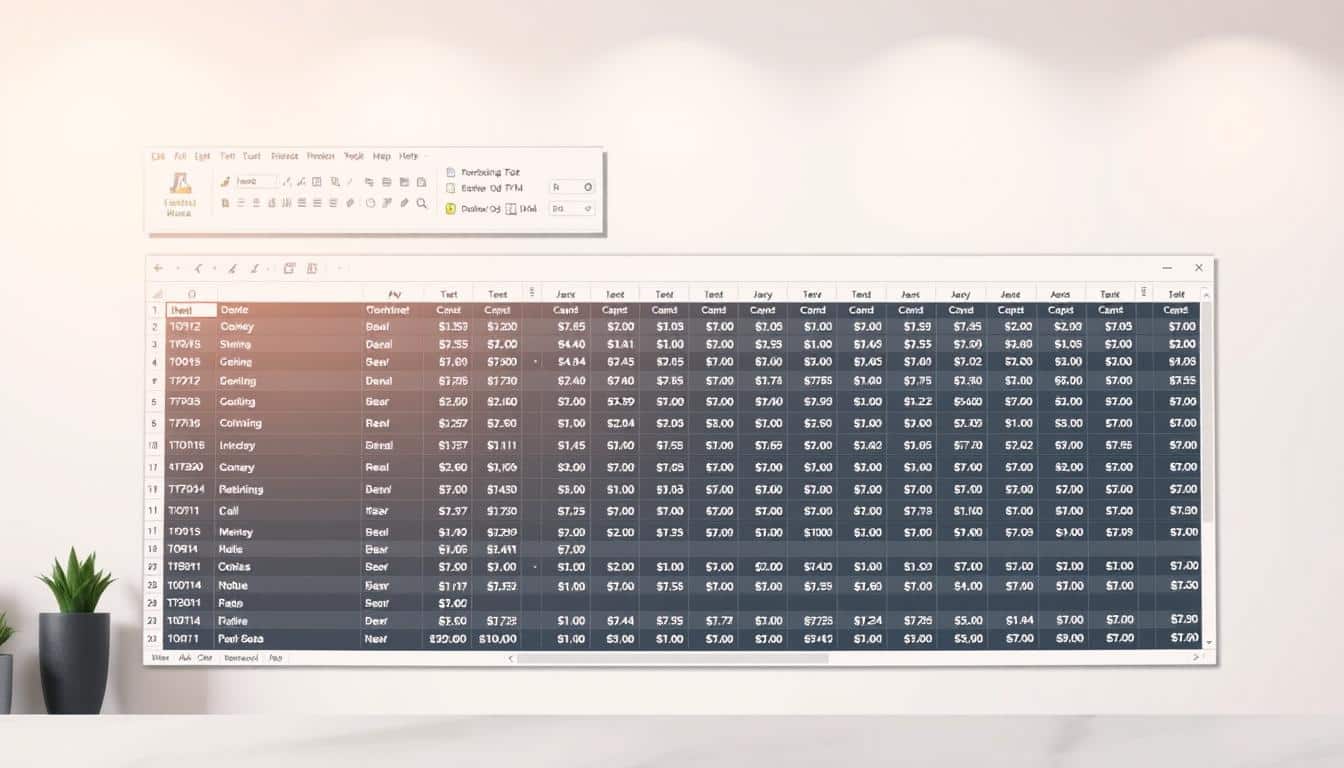Click the back arrow in the spreadsheet window

(x=158, y=268)
